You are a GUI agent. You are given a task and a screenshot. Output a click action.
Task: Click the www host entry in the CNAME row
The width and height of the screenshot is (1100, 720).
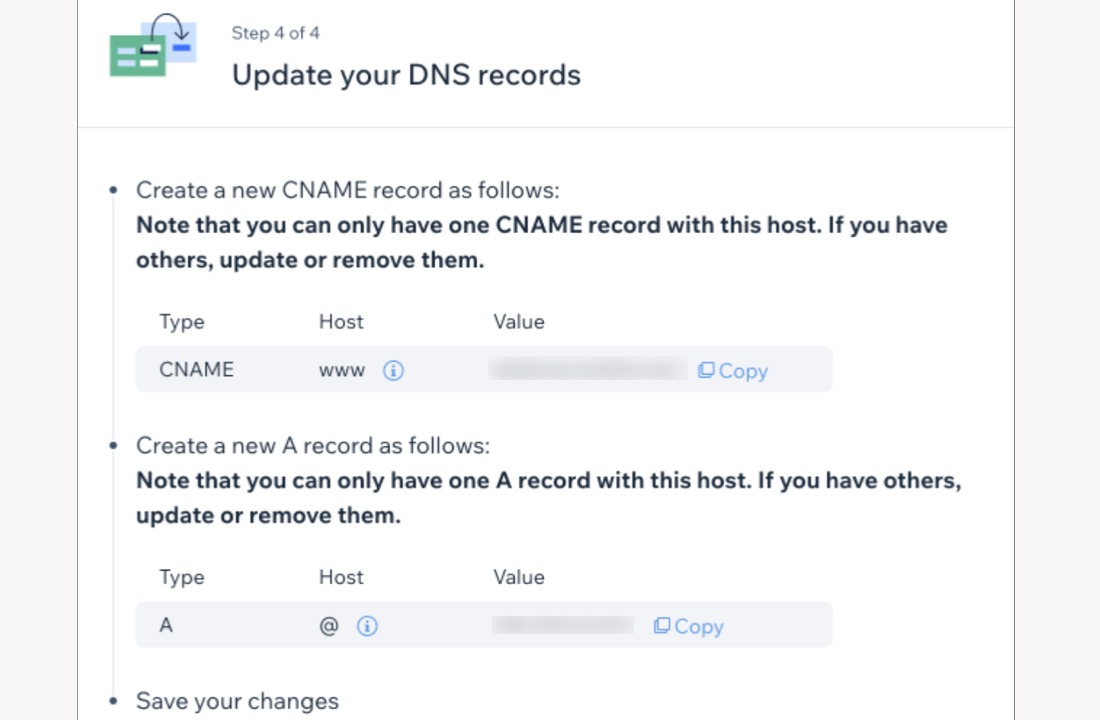(341, 370)
